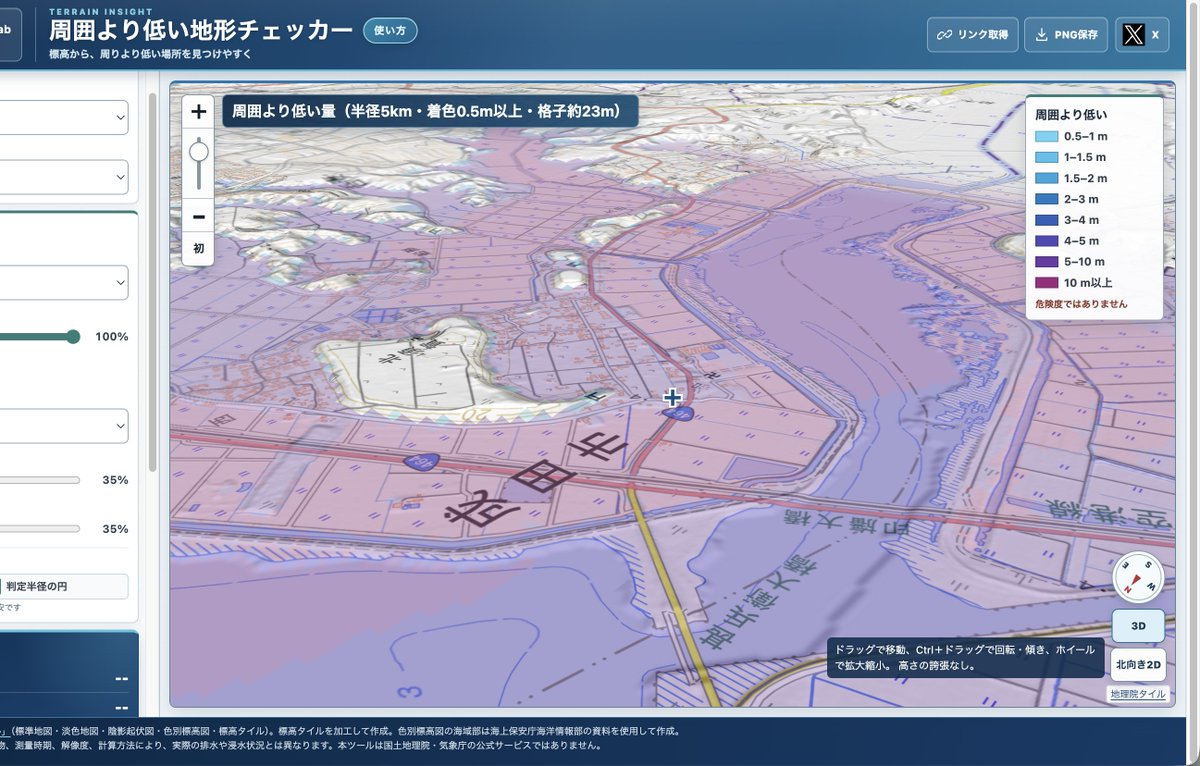This screenshot has height=766, width=1200.
Task: Click the map zoom level slider handle
Action: coord(199,152)
